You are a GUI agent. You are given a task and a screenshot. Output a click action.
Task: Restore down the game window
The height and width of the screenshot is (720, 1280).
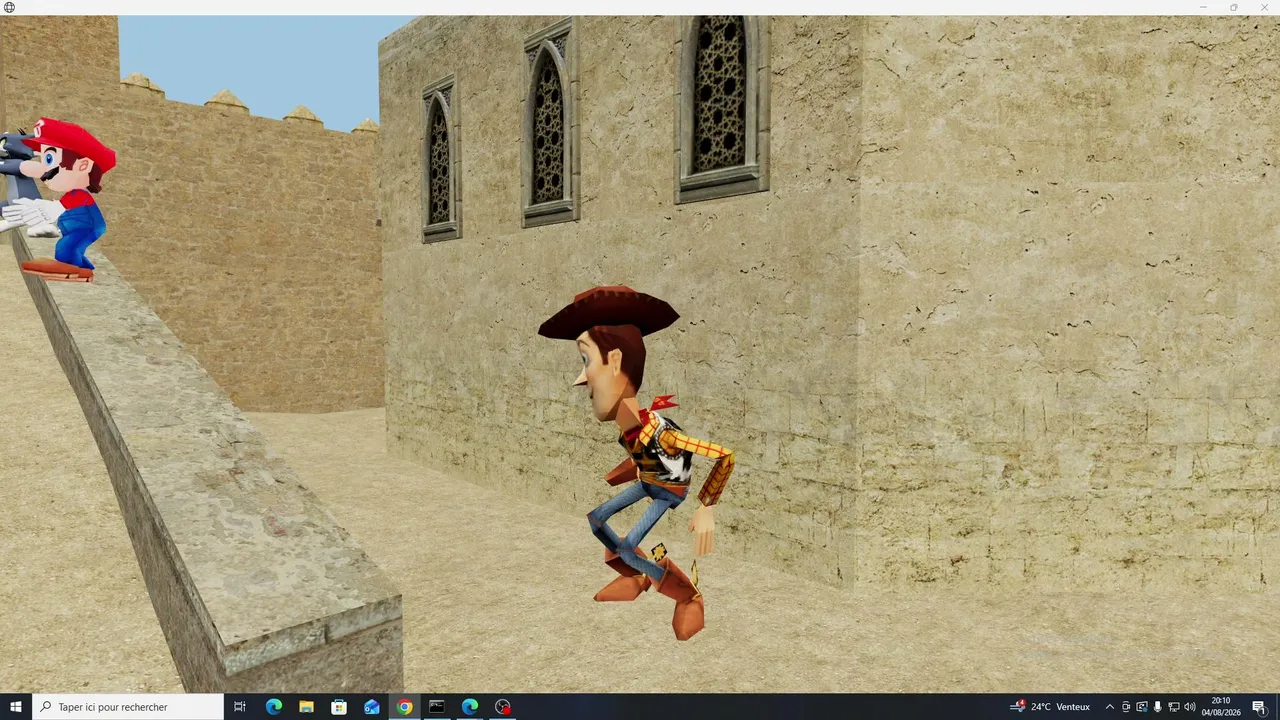(1234, 7)
